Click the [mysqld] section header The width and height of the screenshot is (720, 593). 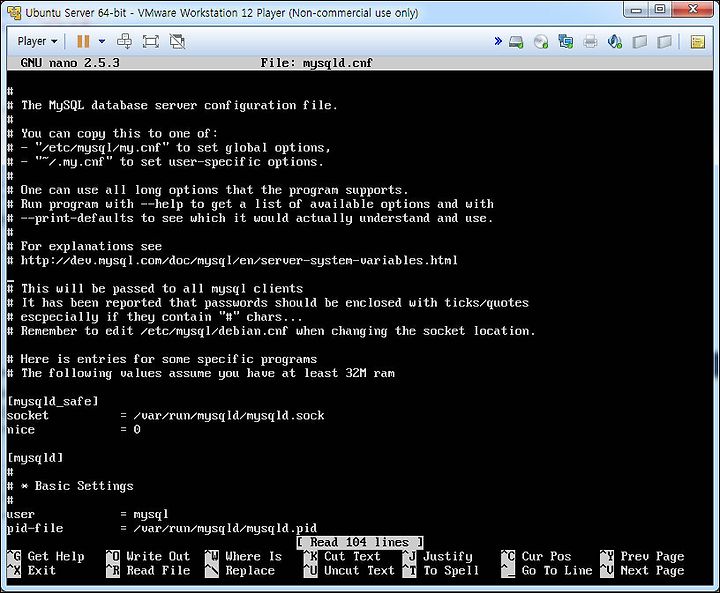35,458
